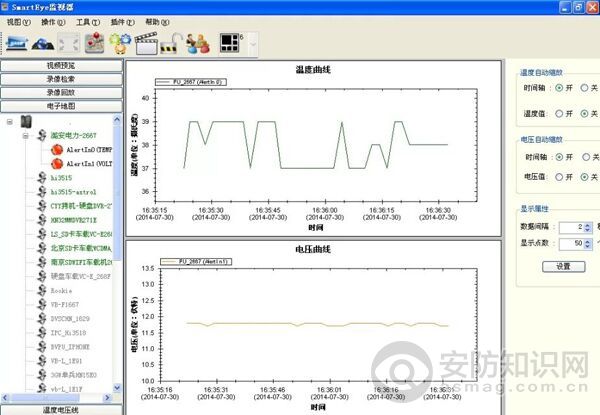Click the red AlertIn1 (VOLT) alarm icon

[x=57, y=163]
